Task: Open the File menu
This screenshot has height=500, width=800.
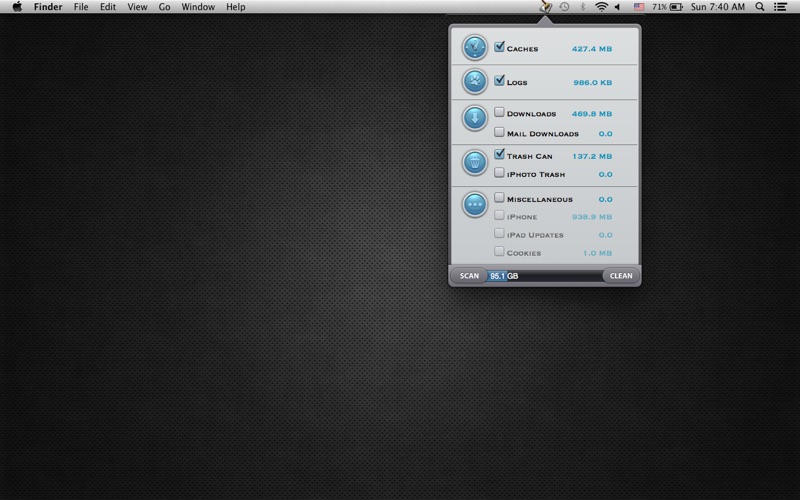Action: pyautogui.click(x=81, y=7)
